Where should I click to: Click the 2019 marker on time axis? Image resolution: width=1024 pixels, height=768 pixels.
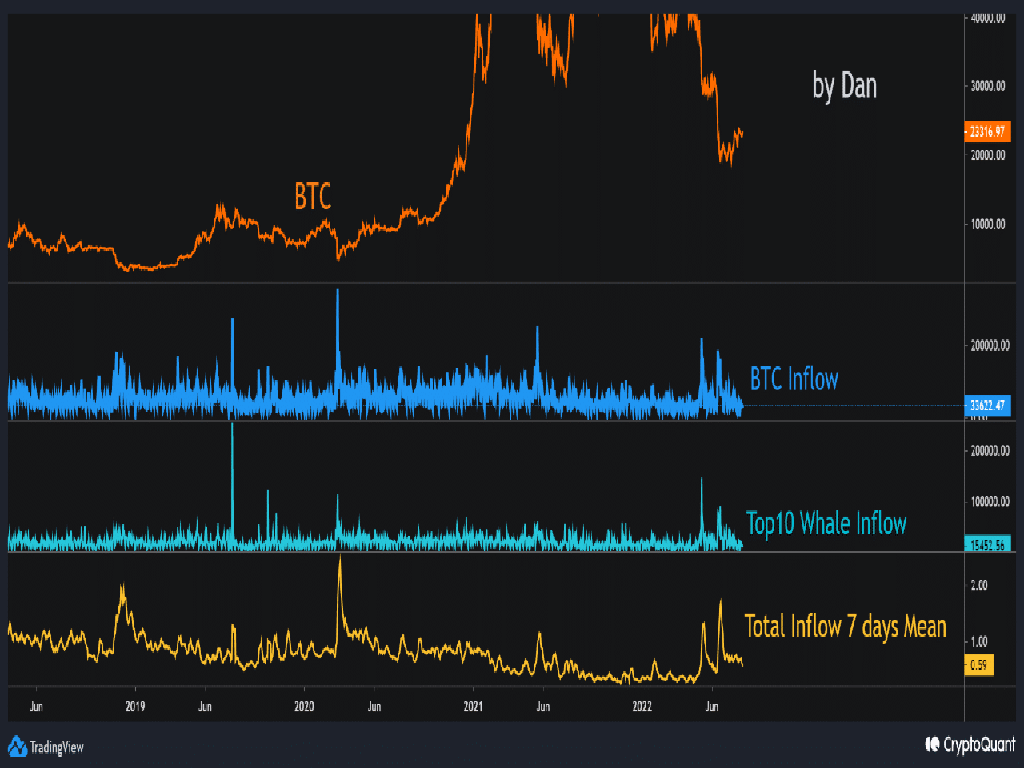(x=136, y=705)
